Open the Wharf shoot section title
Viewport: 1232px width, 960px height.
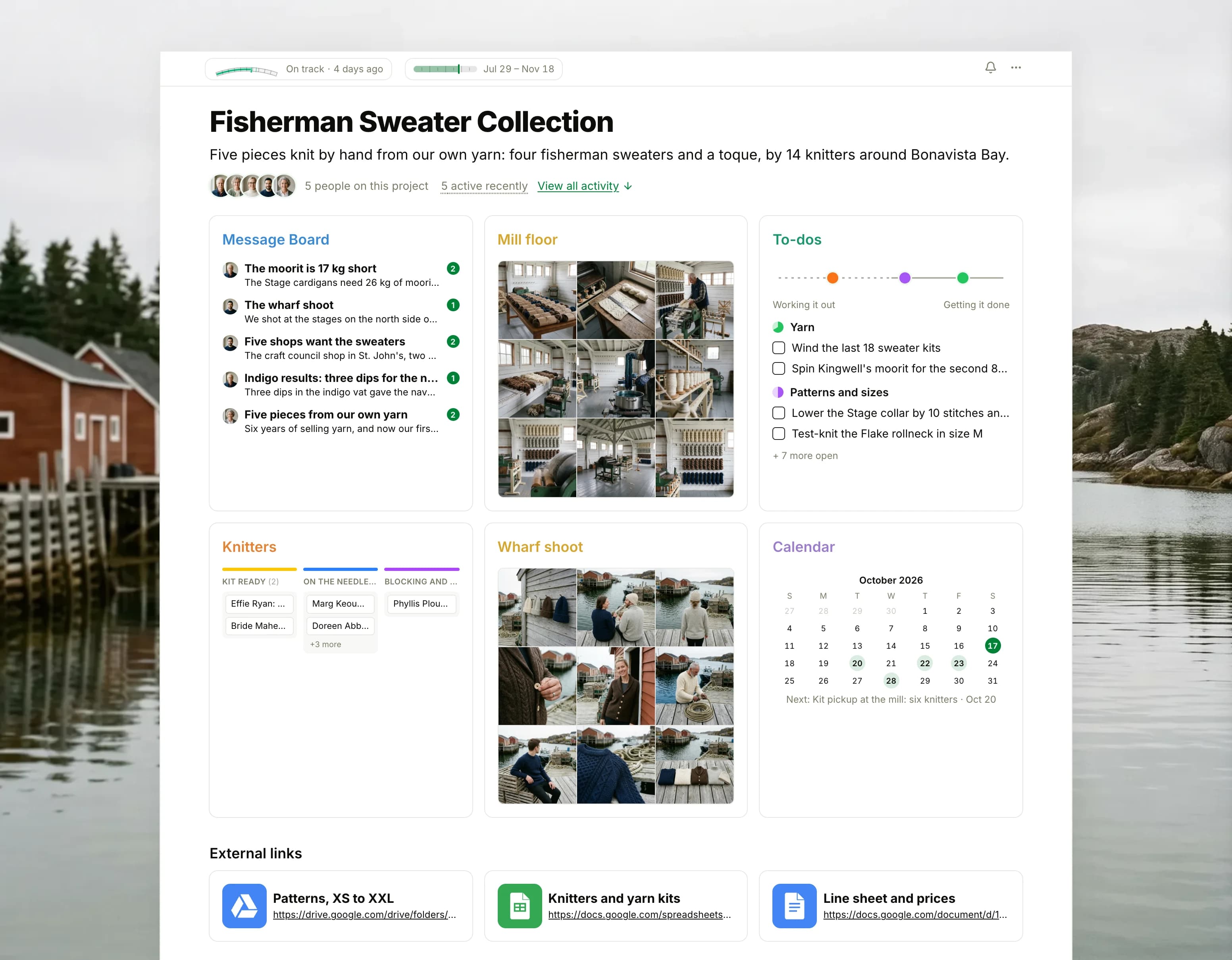click(540, 546)
